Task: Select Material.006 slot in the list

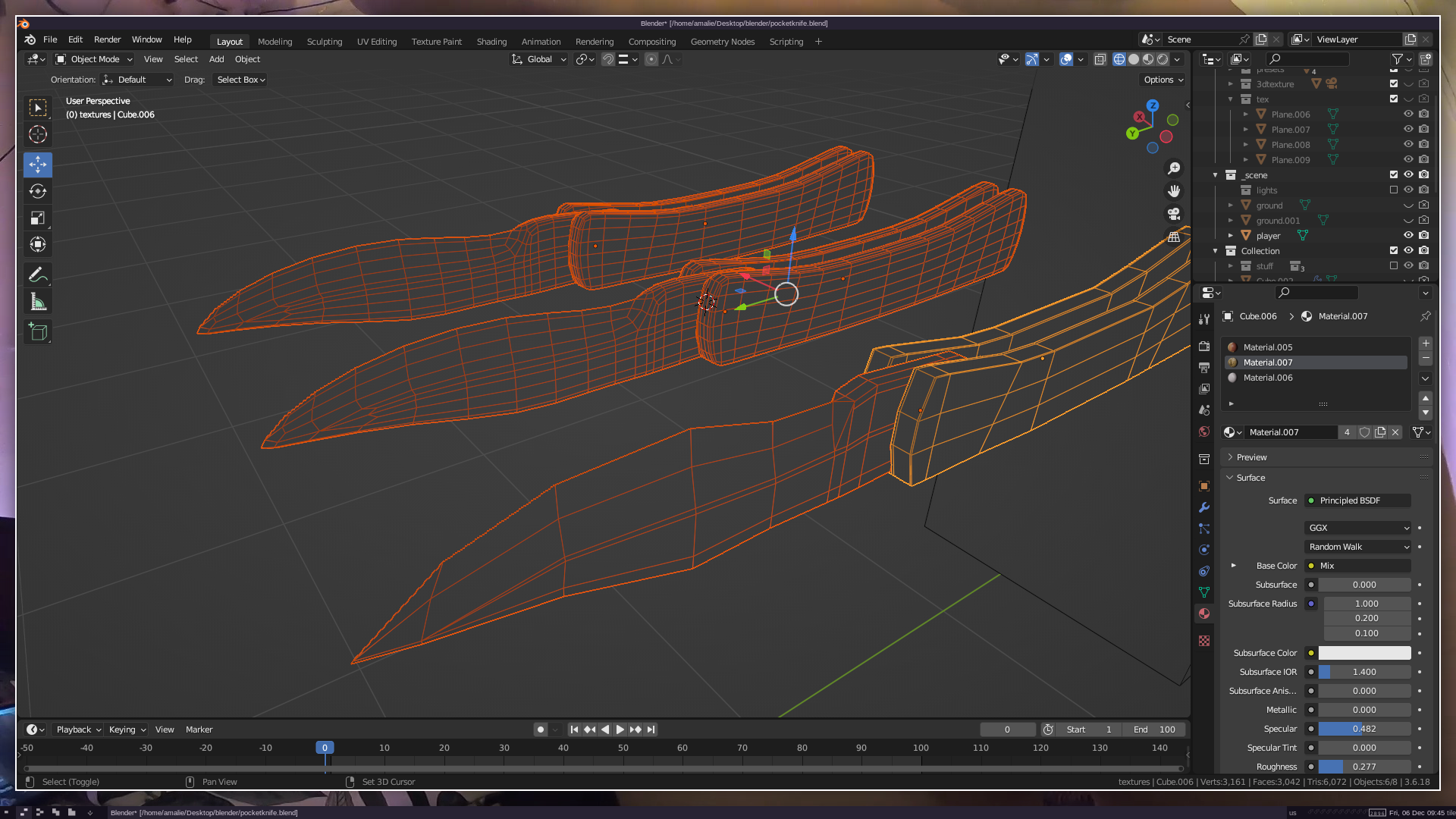Action: (x=1268, y=378)
